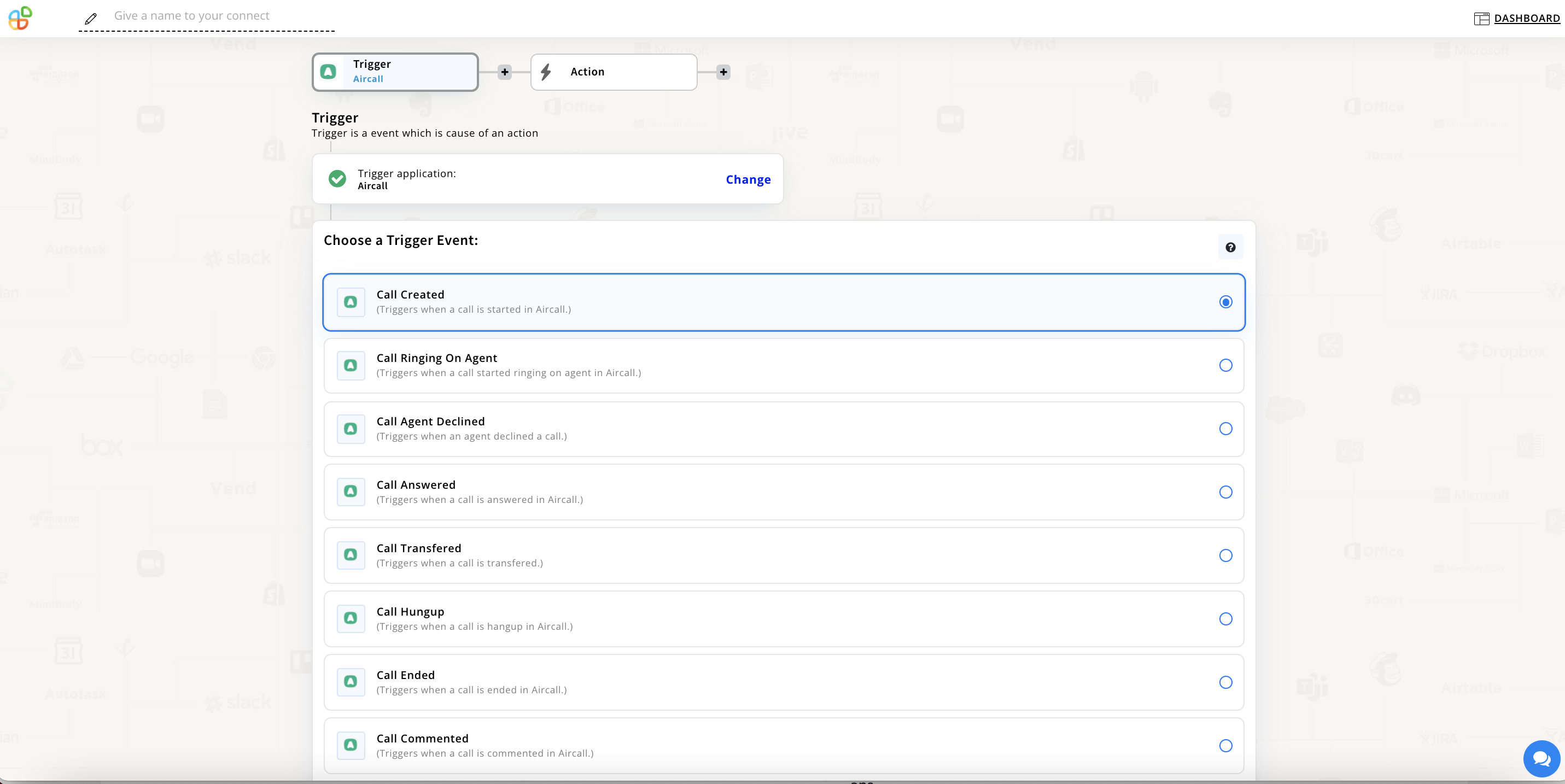1565x784 pixels.
Task: Choose the Call Hungup radio option
Action: (x=1225, y=619)
